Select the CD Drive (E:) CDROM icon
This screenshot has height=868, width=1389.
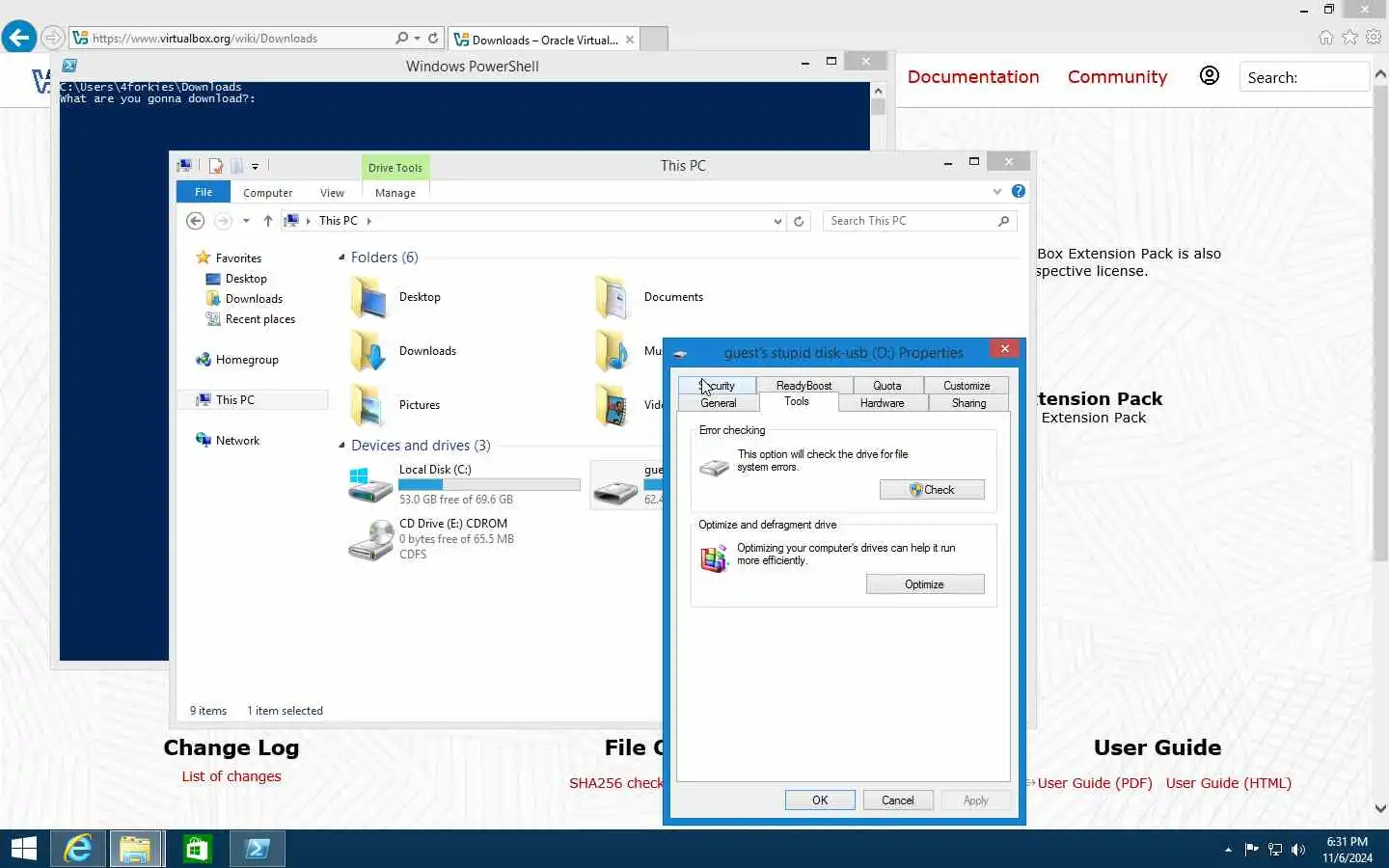tap(370, 539)
